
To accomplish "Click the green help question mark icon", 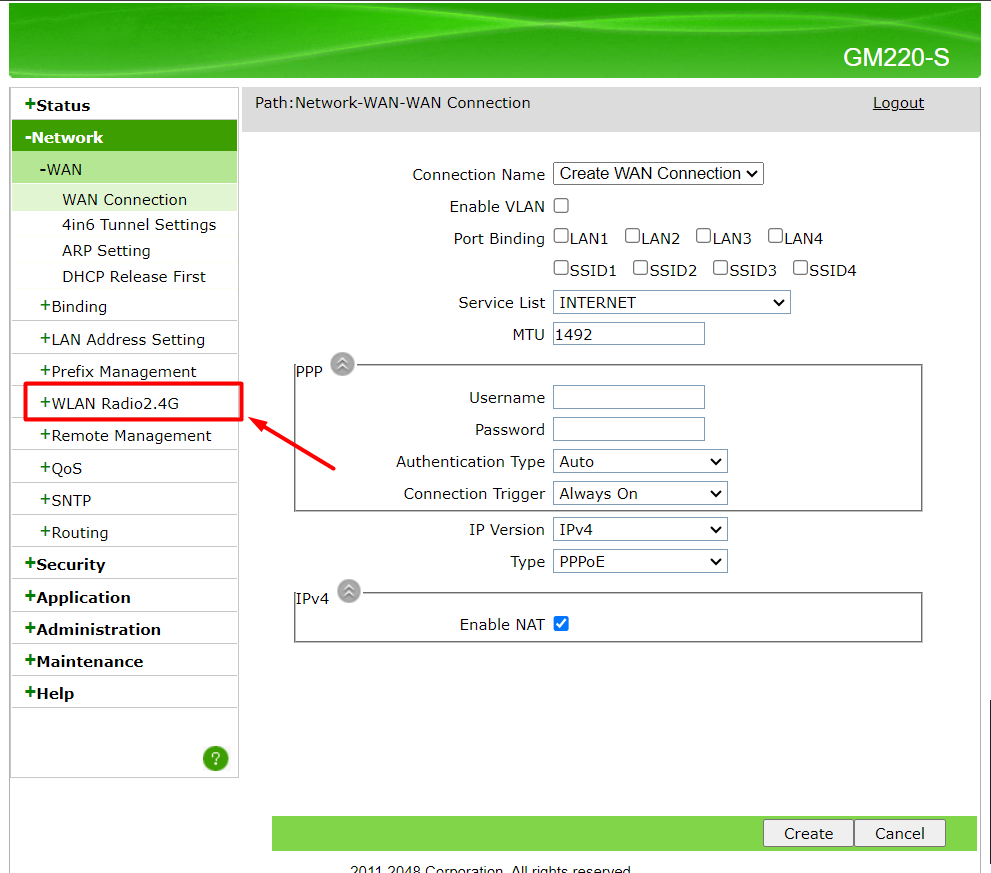I will [x=215, y=758].
